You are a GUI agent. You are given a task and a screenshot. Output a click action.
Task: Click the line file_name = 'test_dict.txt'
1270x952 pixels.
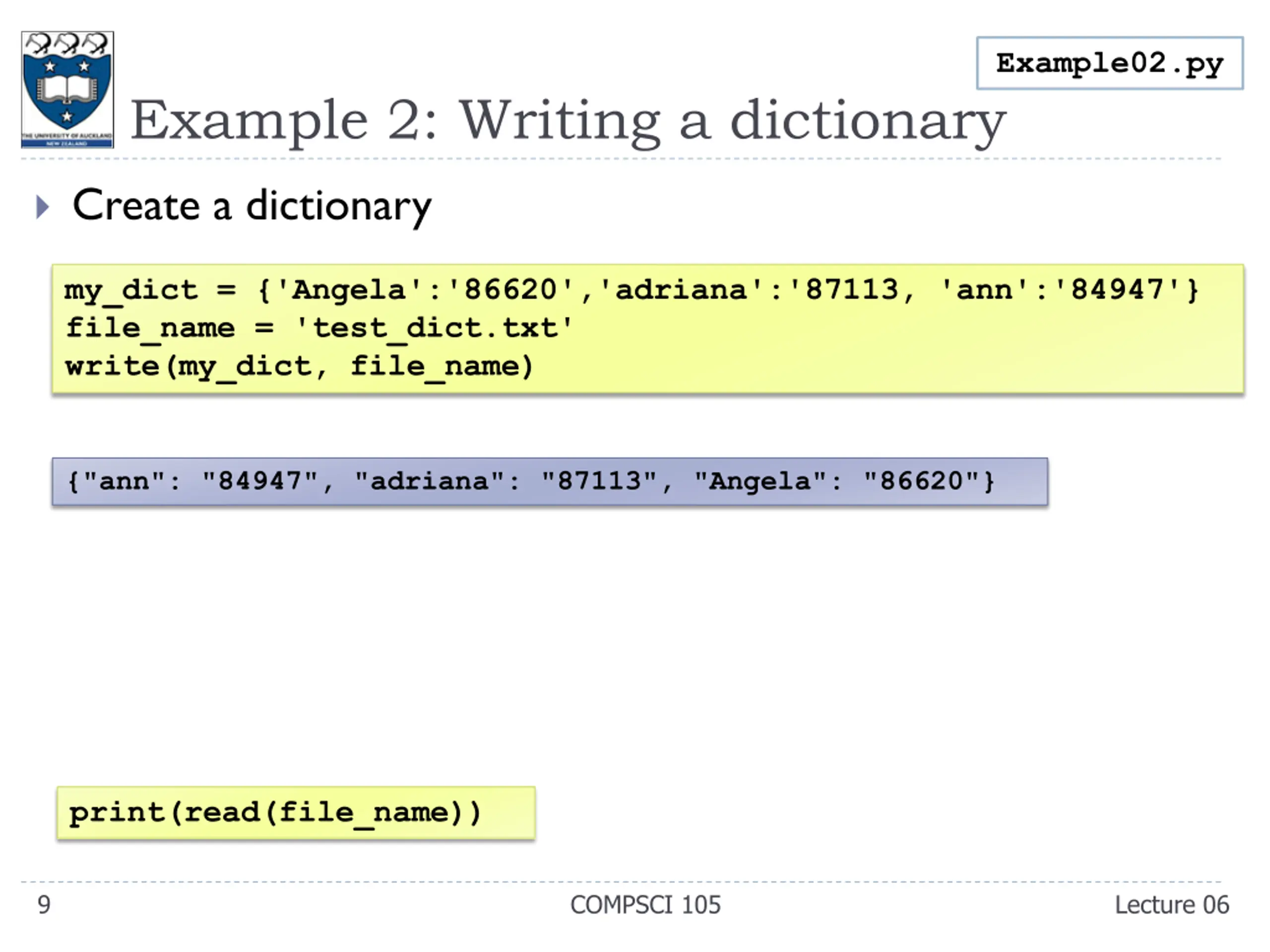tap(318, 328)
